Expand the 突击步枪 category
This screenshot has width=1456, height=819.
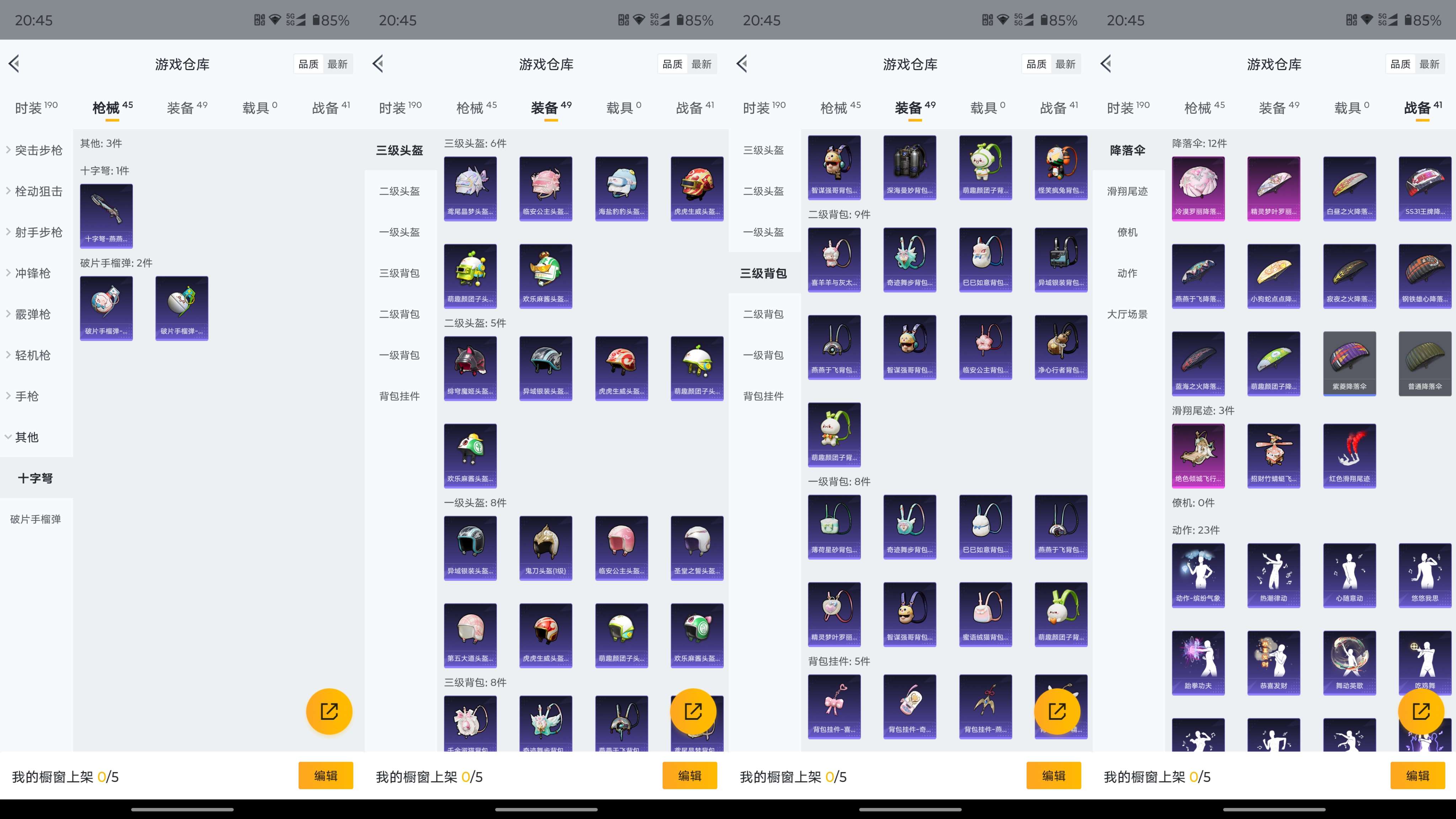point(36,150)
